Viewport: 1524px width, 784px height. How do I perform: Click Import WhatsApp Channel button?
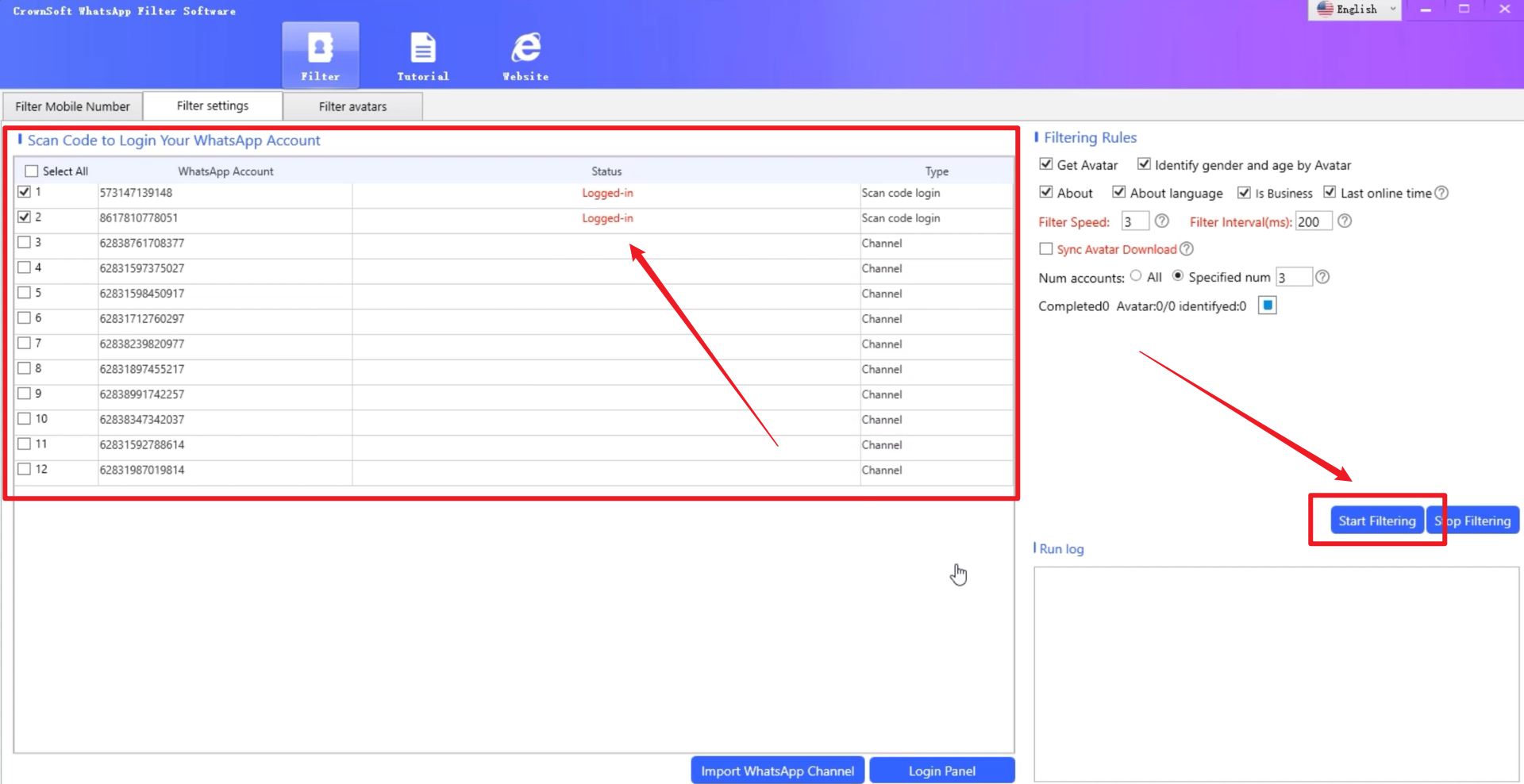[x=778, y=771]
